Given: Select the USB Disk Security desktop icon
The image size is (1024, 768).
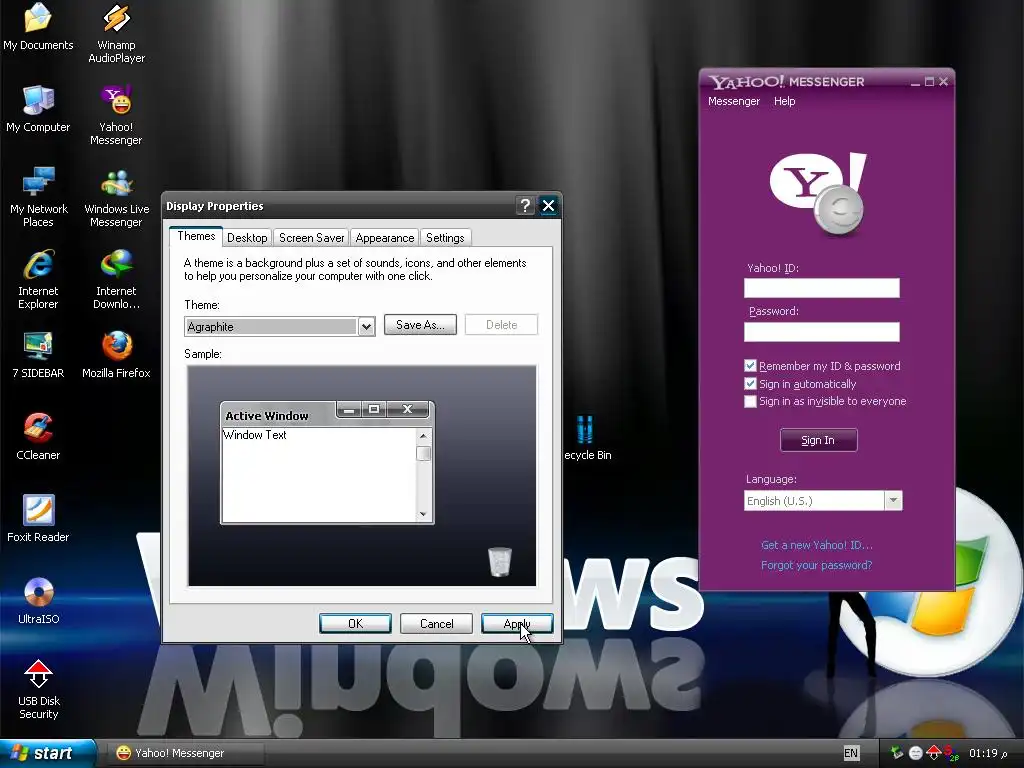Looking at the screenshot, I should pyautogui.click(x=39, y=689).
